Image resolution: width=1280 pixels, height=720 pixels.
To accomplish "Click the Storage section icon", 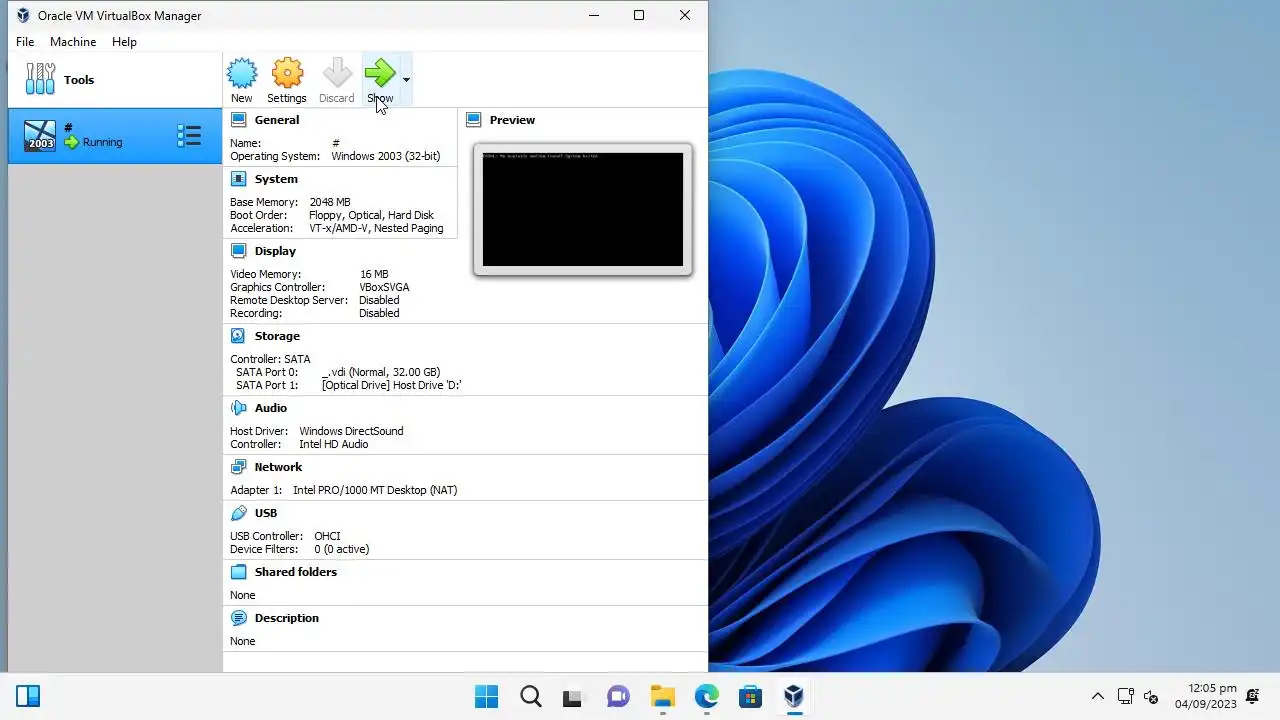I will coord(238,336).
